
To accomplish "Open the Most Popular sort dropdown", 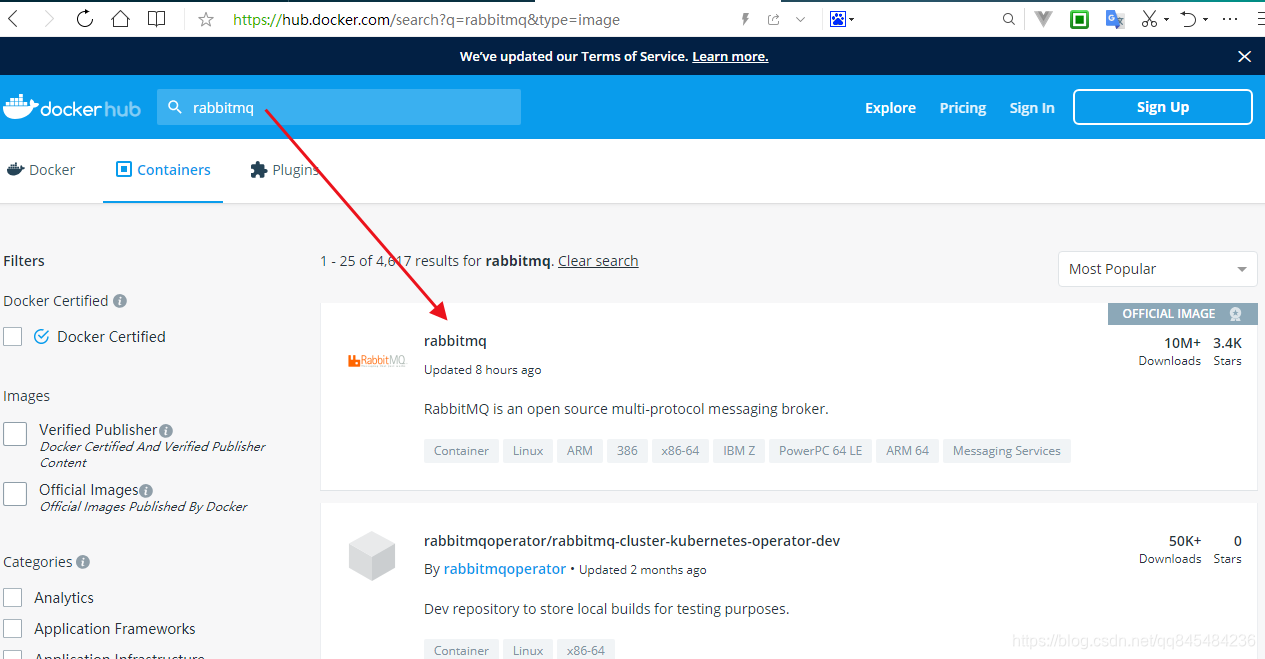I will point(1158,269).
